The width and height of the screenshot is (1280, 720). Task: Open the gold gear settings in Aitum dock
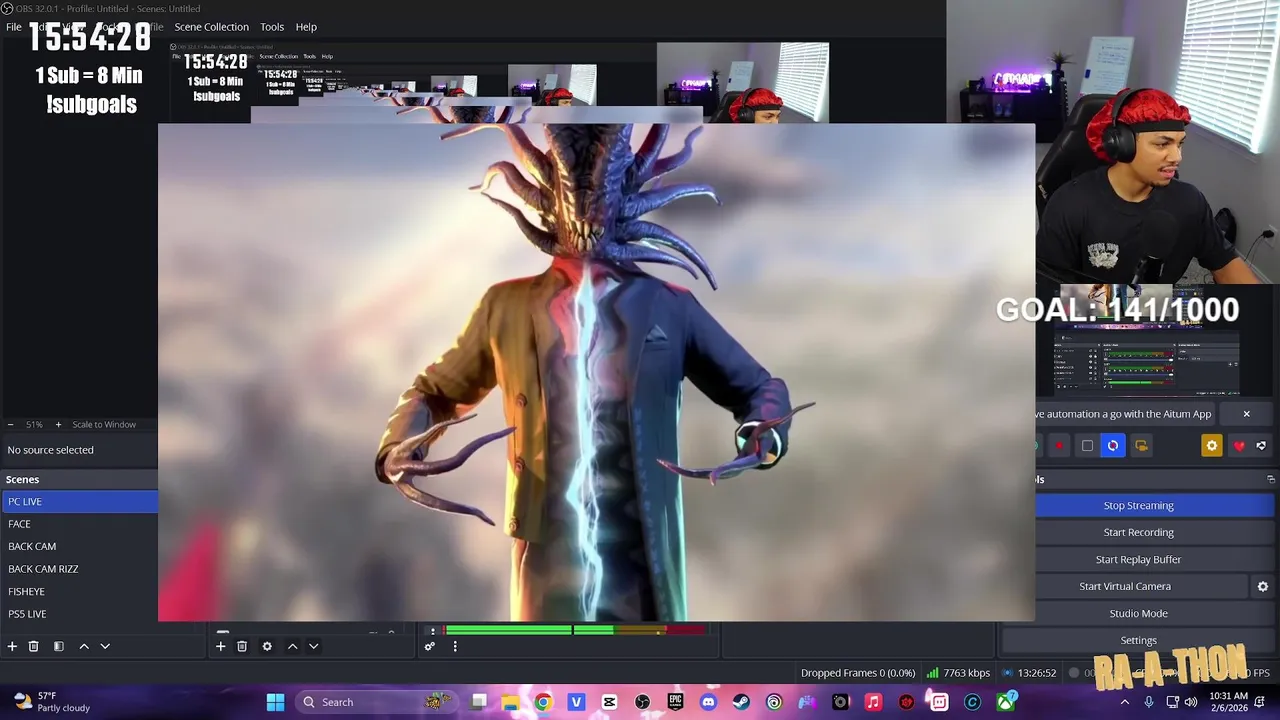coord(1212,446)
